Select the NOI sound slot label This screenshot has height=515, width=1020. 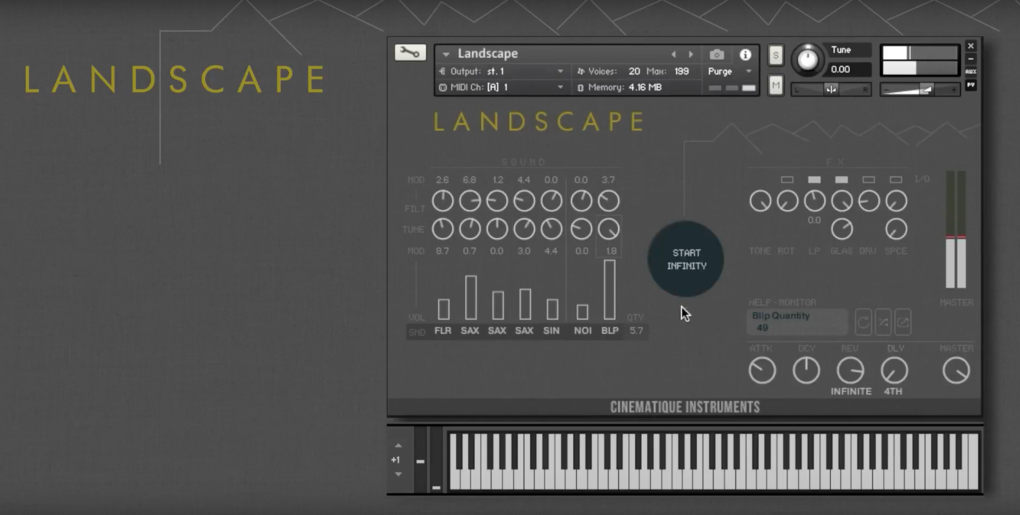[x=583, y=331]
